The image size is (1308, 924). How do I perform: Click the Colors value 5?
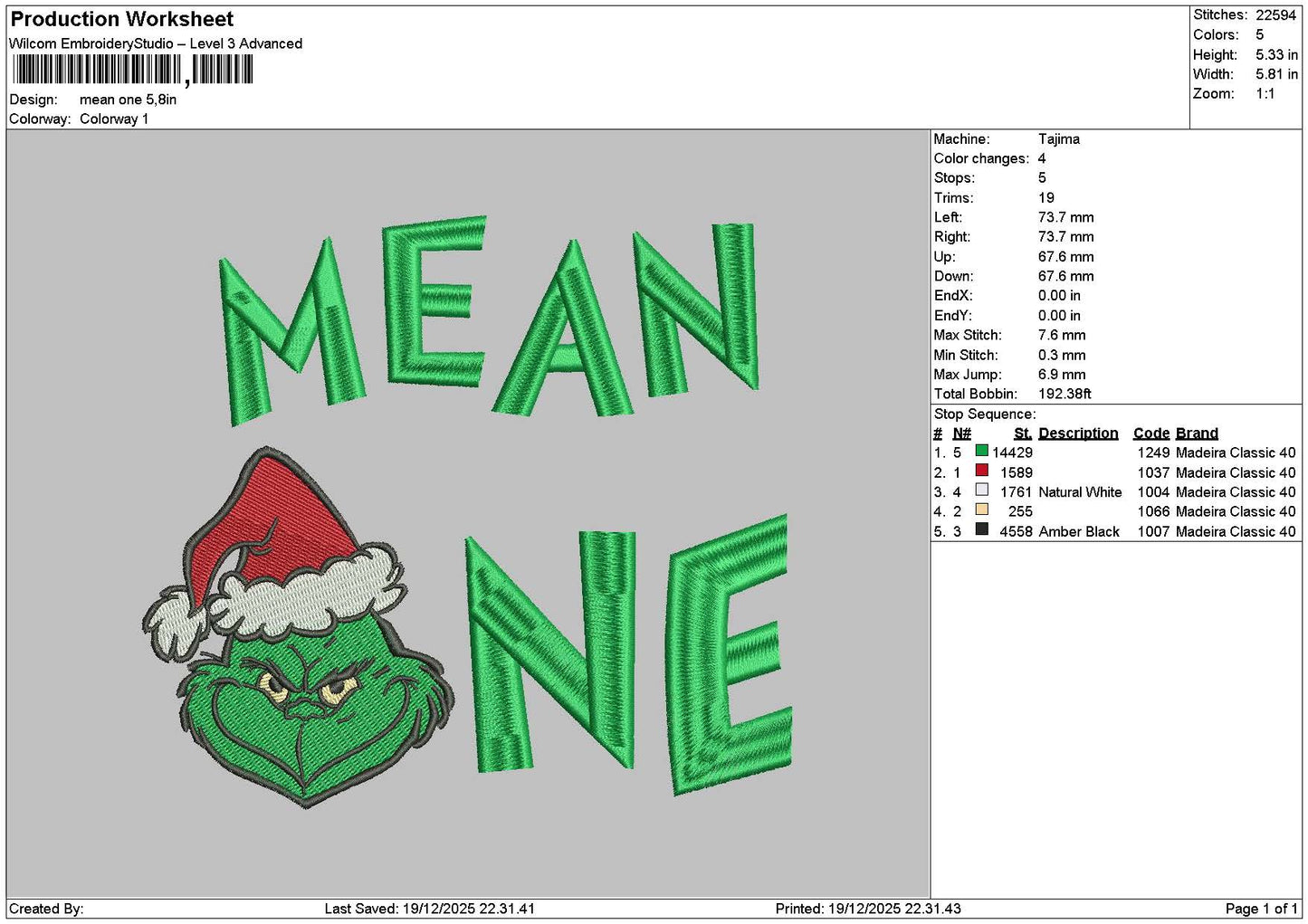pos(1259,34)
